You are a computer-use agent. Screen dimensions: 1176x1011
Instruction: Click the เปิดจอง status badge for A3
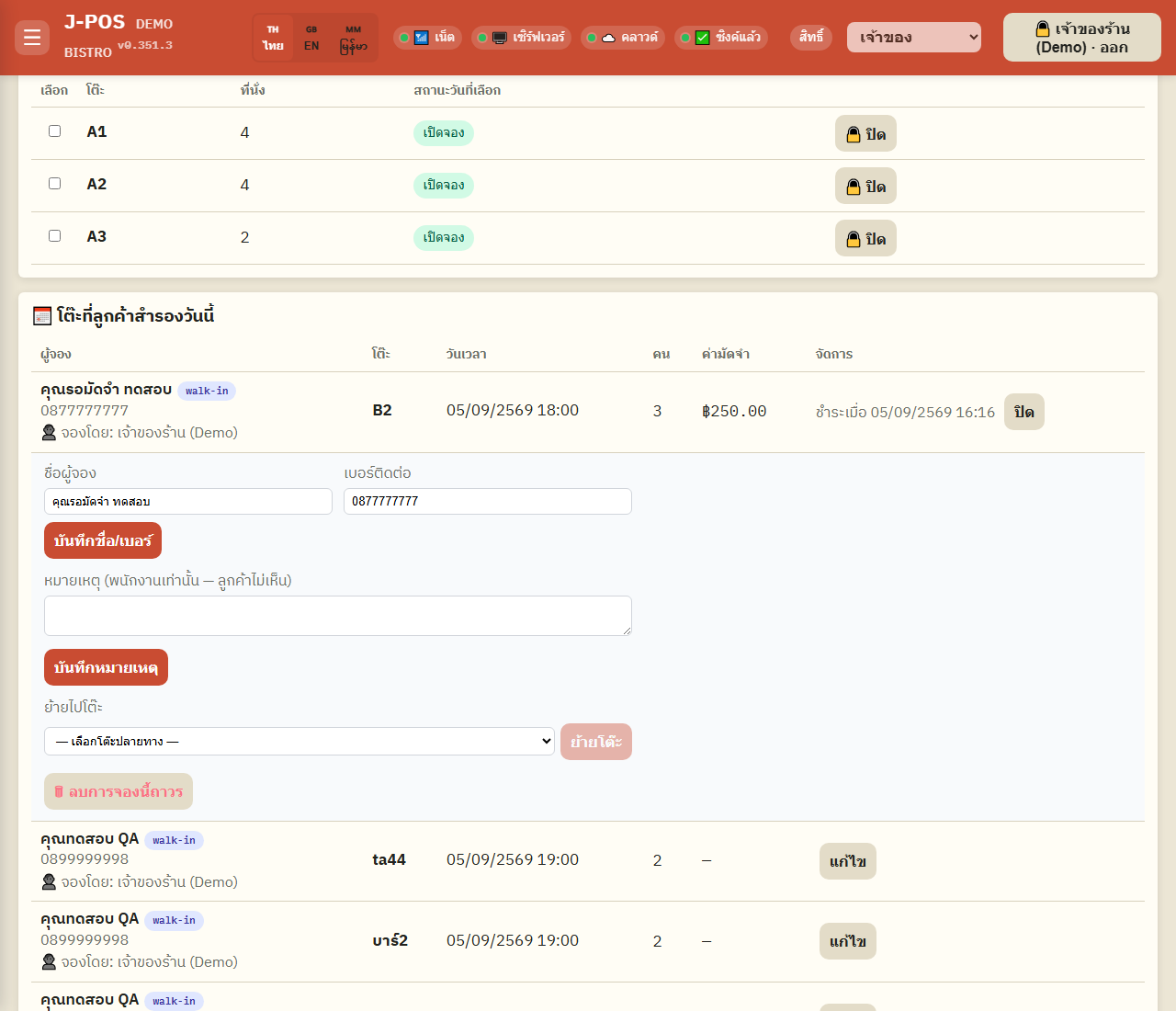click(x=444, y=238)
